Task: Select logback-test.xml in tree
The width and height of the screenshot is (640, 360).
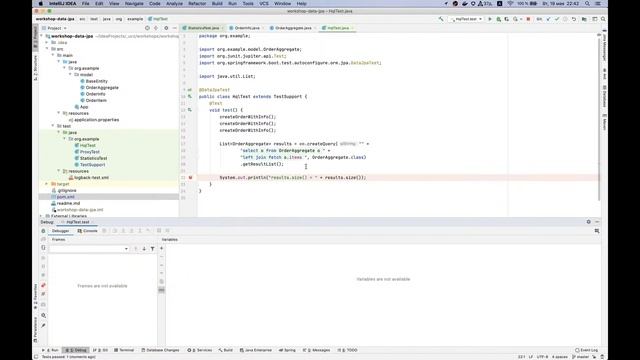Action: tap(91, 178)
